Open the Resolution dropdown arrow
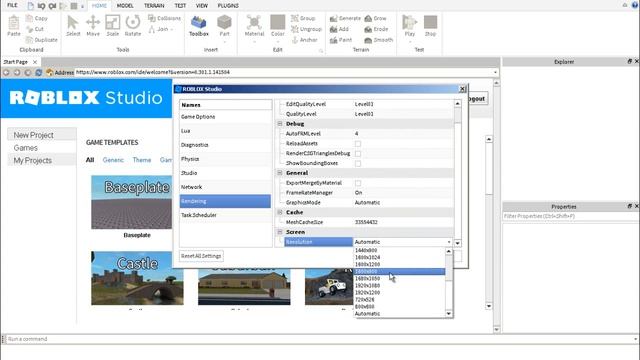Image resolution: width=640 pixels, height=360 pixels. click(x=449, y=242)
